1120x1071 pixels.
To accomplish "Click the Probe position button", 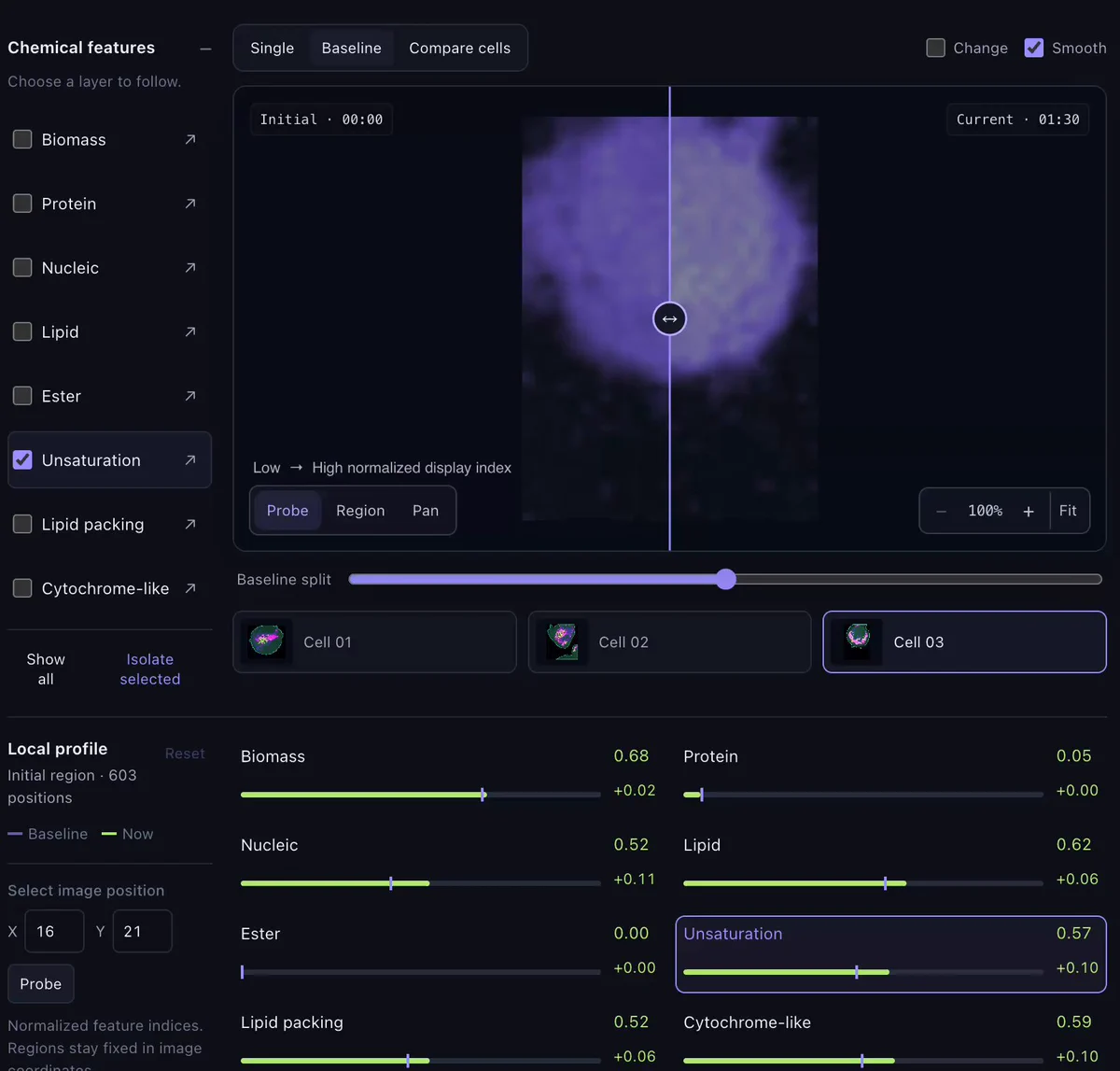I will [41, 984].
